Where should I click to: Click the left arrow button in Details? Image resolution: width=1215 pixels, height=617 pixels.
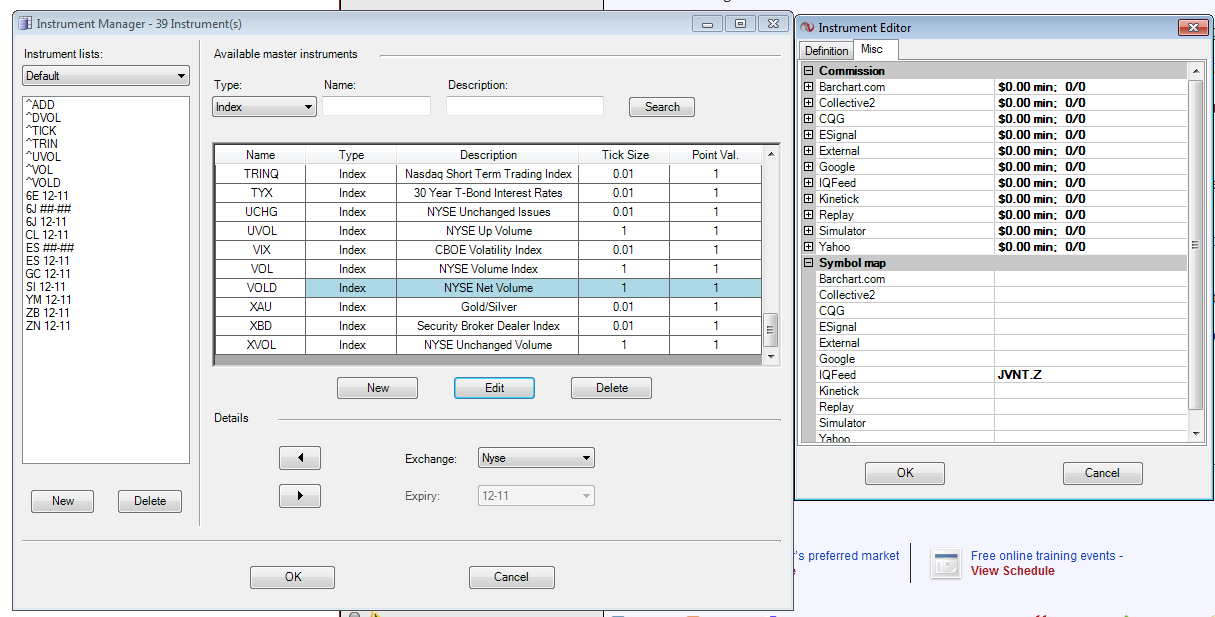tap(300, 458)
